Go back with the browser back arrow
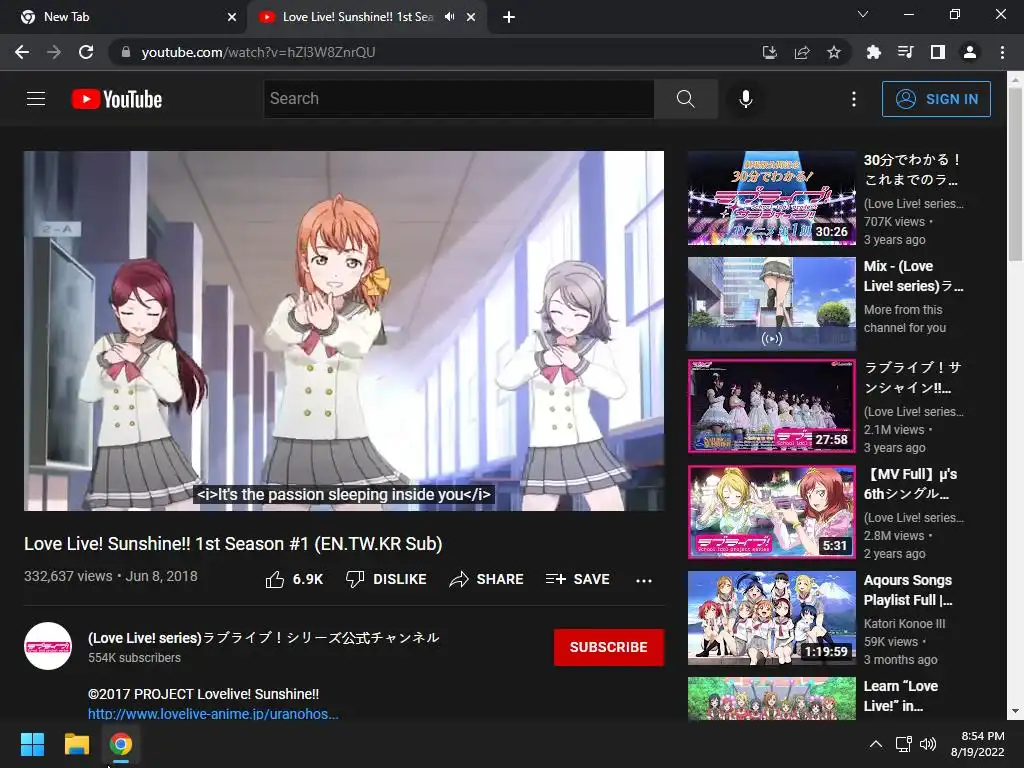Viewport: 1024px width, 768px height. [22, 52]
